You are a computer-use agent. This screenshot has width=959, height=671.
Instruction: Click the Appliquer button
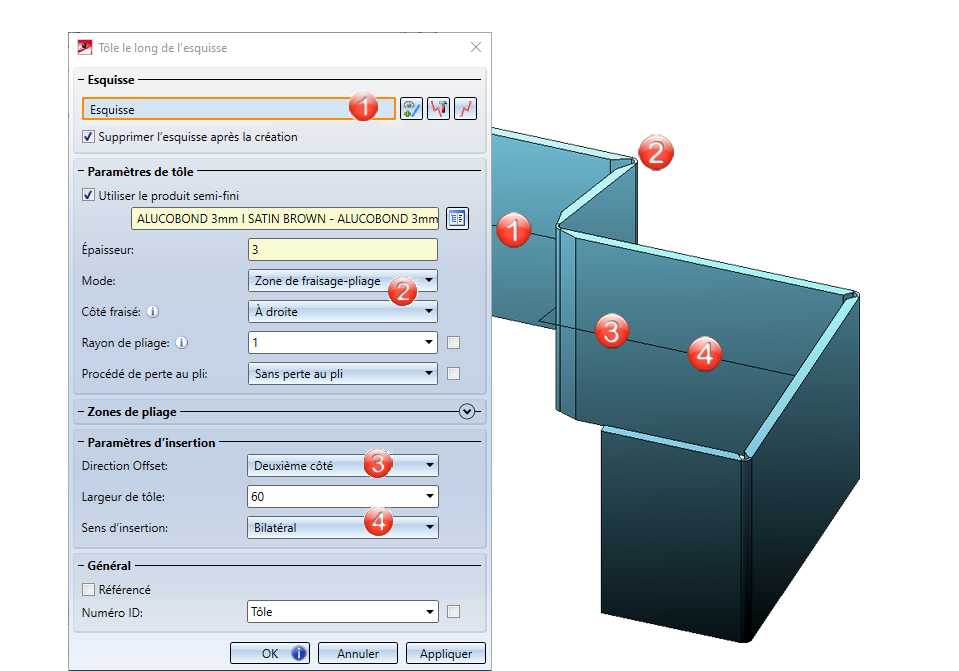(x=446, y=653)
